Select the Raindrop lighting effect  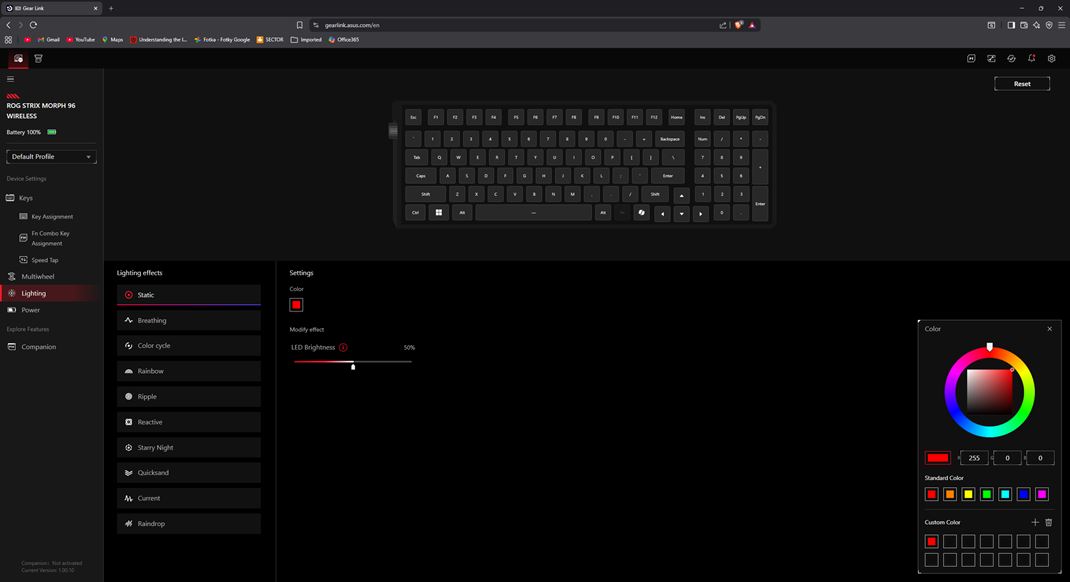[x=188, y=523]
